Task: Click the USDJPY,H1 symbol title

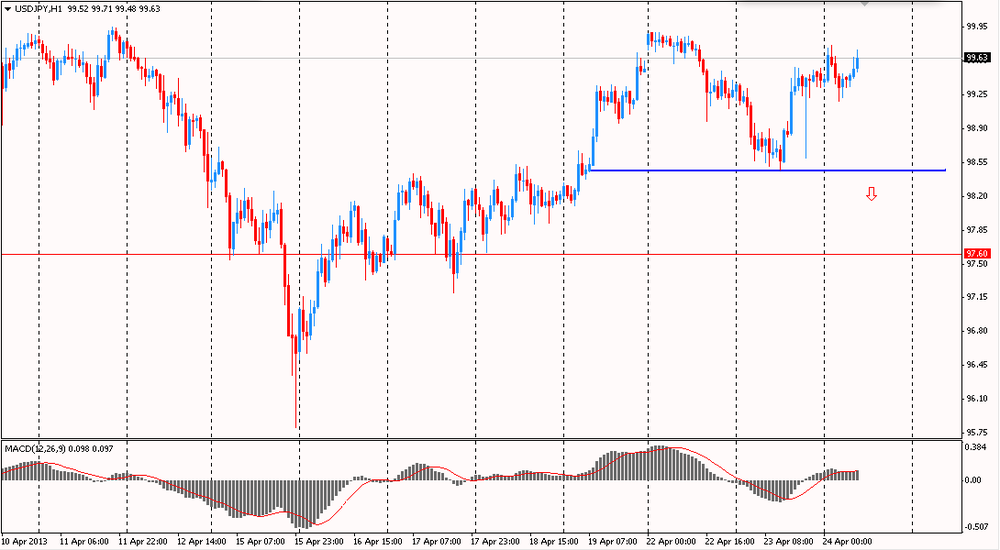Action: (x=38, y=9)
